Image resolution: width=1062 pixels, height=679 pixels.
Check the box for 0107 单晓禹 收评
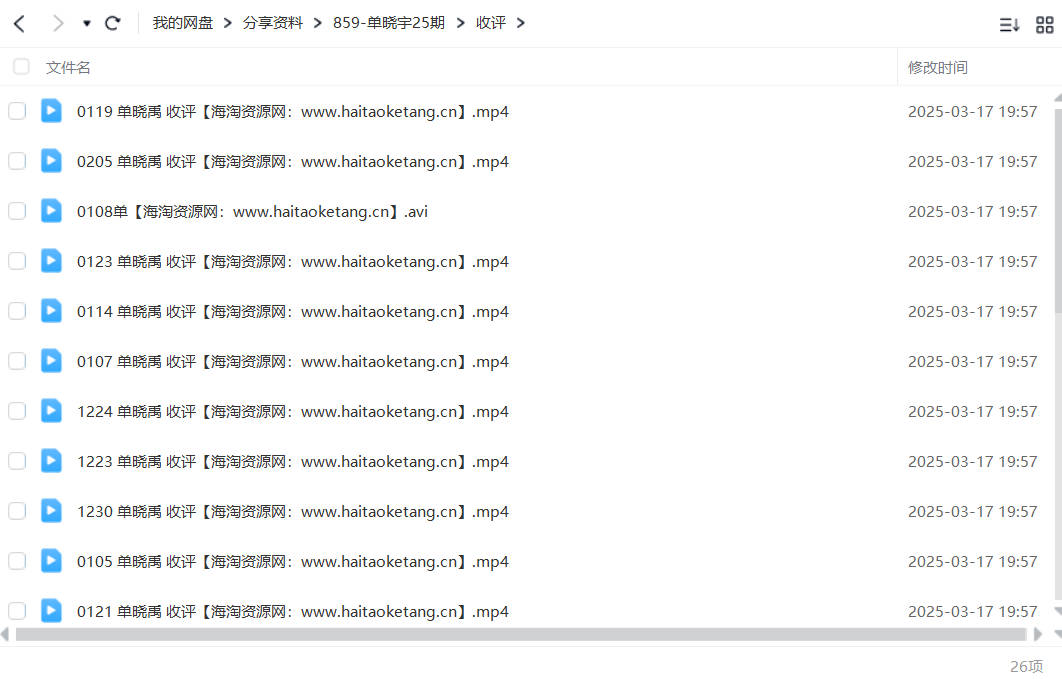click(17, 362)
